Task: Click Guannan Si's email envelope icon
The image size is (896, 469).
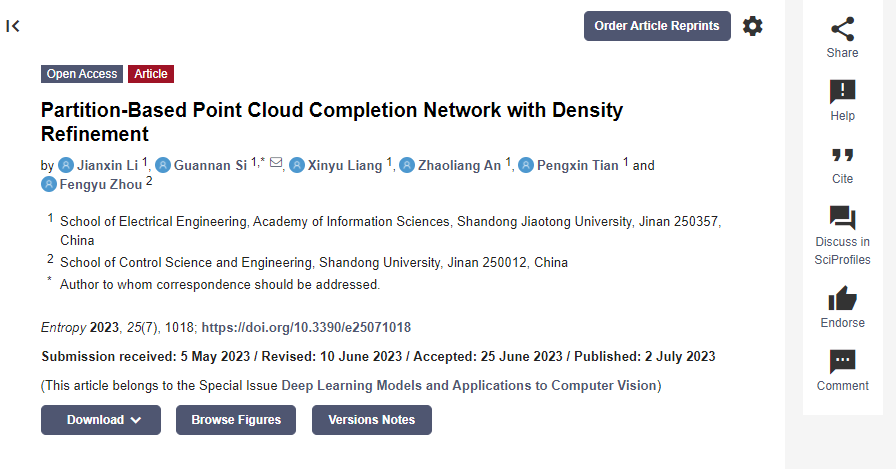Action: 276,163
